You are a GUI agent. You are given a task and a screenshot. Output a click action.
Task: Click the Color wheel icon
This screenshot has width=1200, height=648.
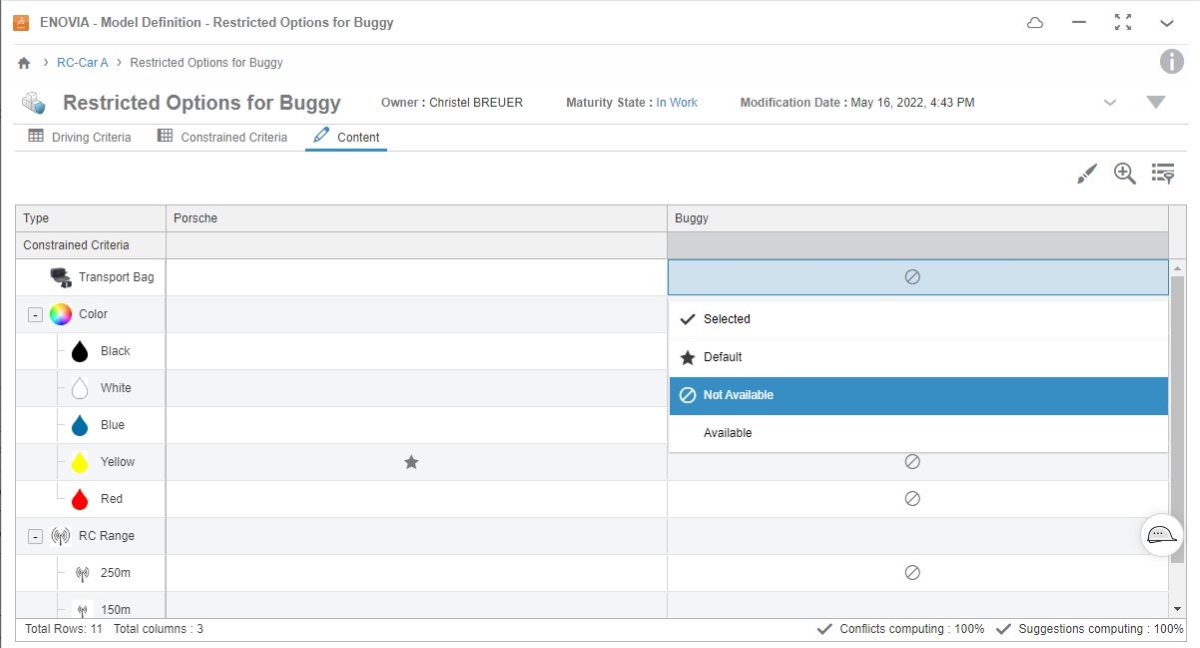pos(60,314)
